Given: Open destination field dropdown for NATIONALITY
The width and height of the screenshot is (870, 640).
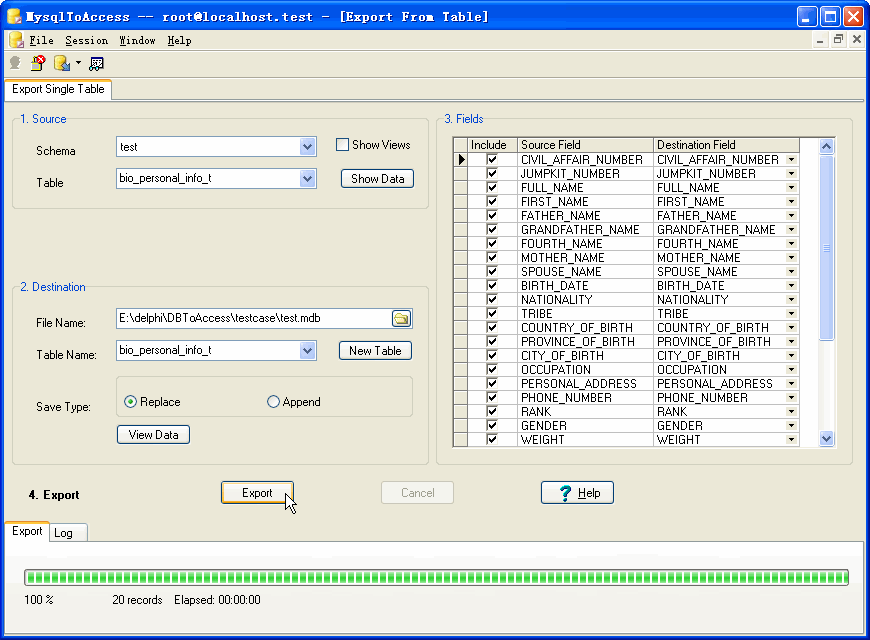Looking at the screenshot, I should point(792,300).
